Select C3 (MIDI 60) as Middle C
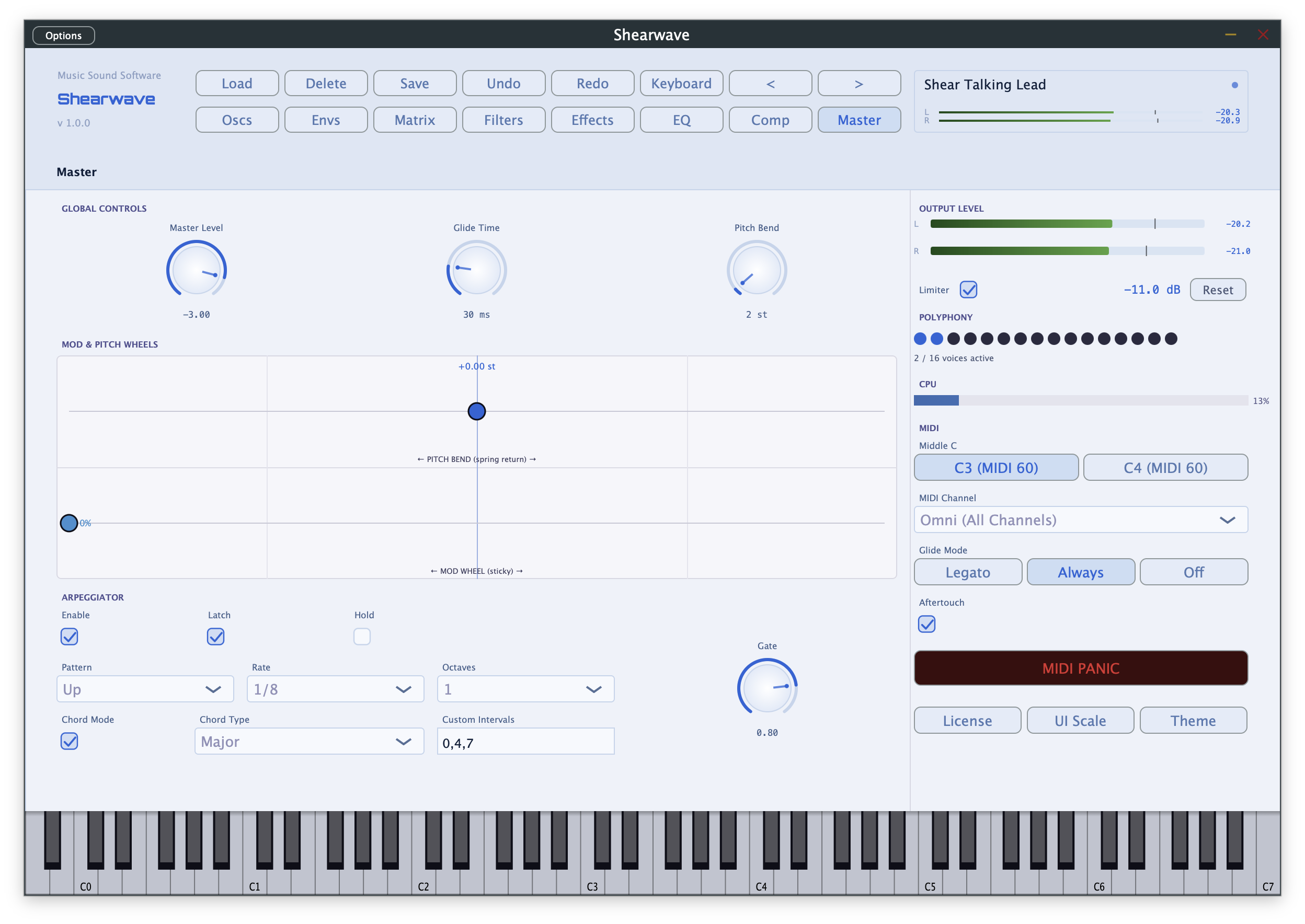 (x=995, y=467)
